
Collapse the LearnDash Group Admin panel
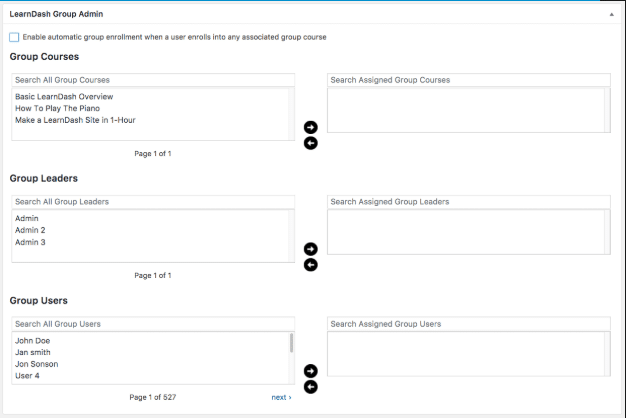611,14
